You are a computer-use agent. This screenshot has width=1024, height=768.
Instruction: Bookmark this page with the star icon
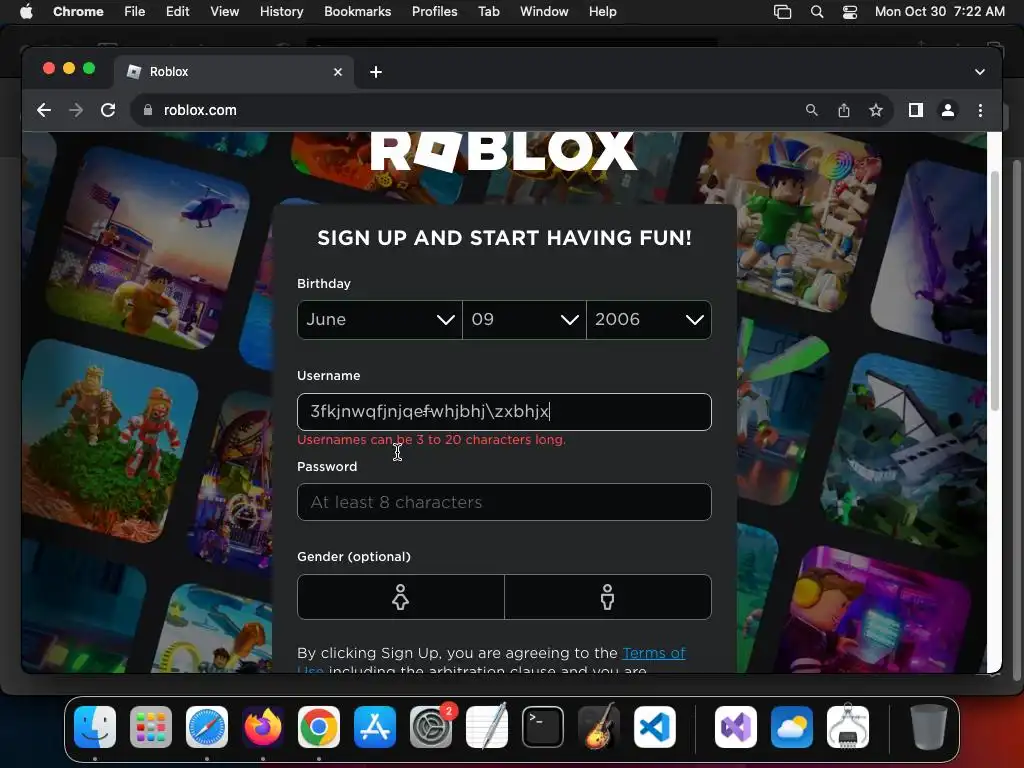876,110
